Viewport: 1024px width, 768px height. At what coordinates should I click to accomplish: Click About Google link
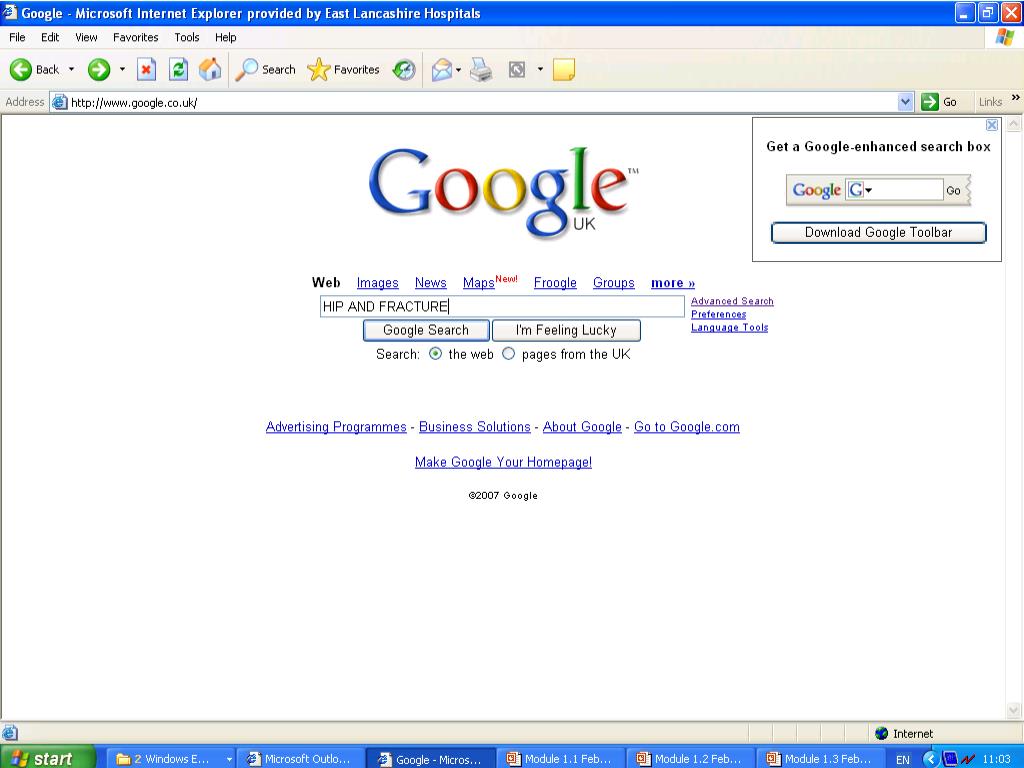click(582, 426)
